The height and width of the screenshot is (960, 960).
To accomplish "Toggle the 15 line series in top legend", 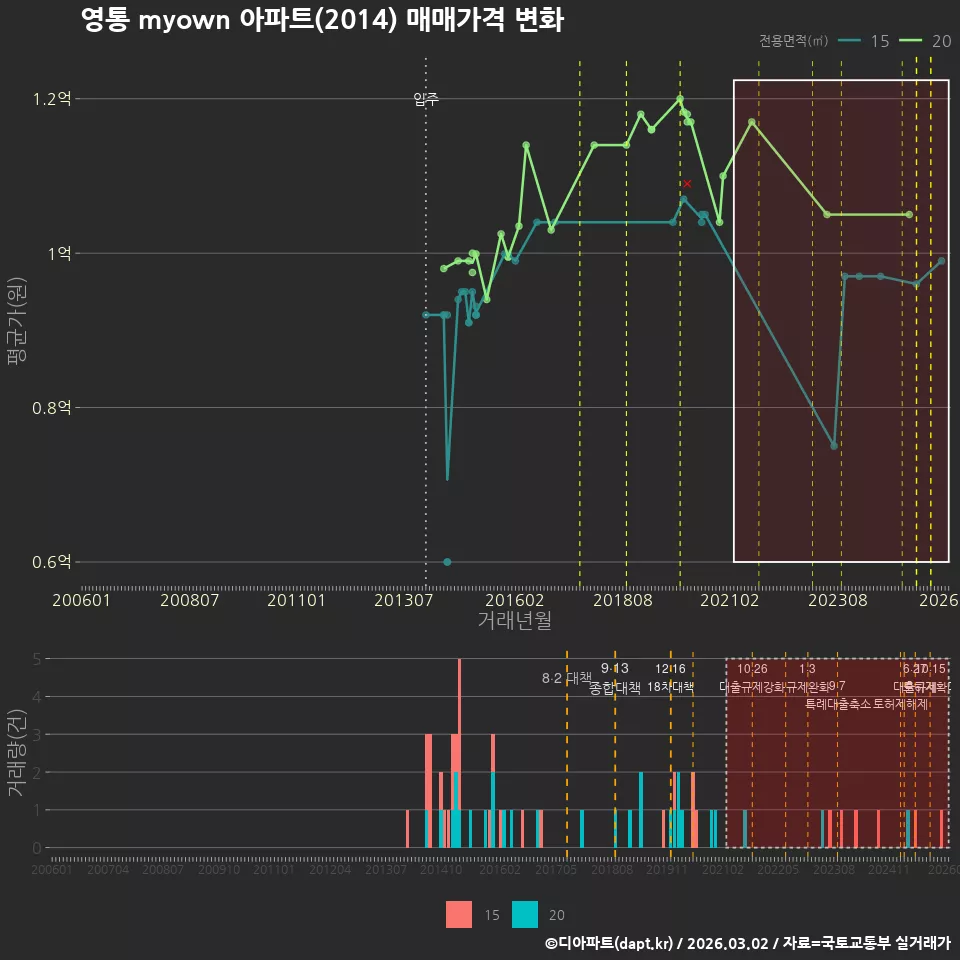I will coord(864,41).
